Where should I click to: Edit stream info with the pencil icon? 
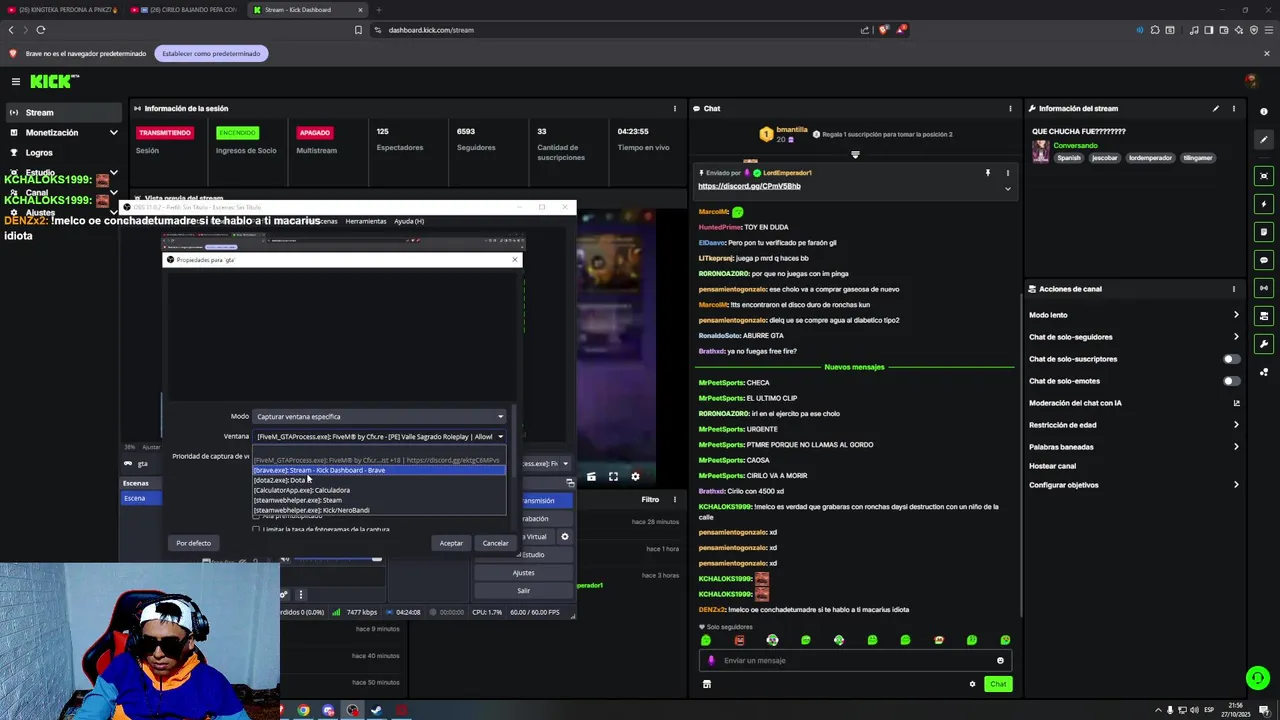[x=1216, y=108]
